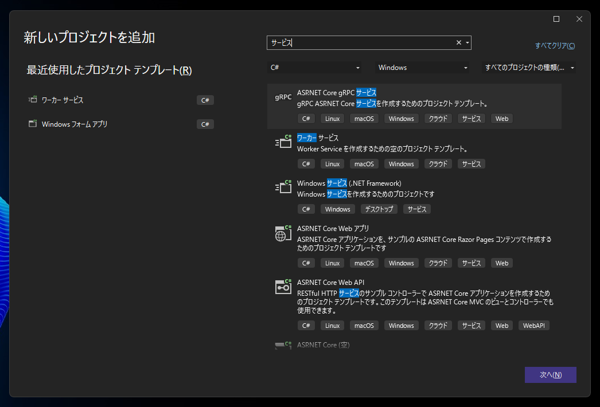The height and width of the screenshot is (407, 600).
Task: Click the 次へ(N) button
Action: point(550,375)
